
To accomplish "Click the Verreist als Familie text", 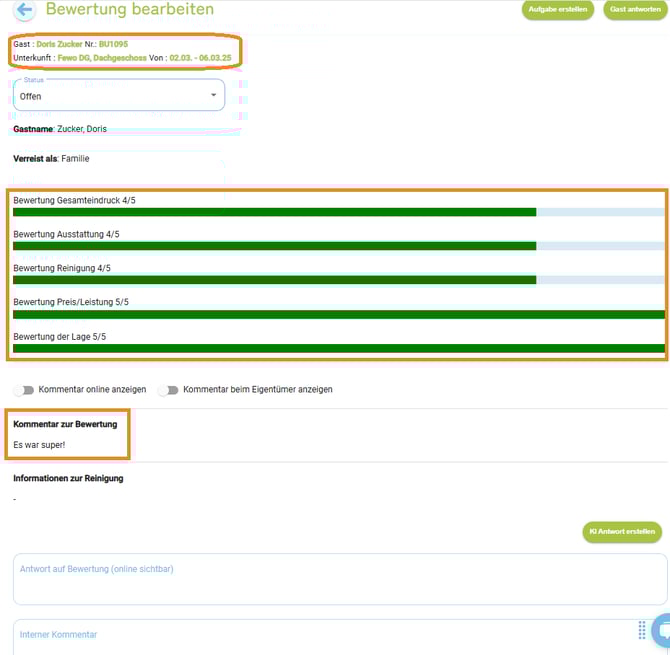I will (x=51, y=159).
